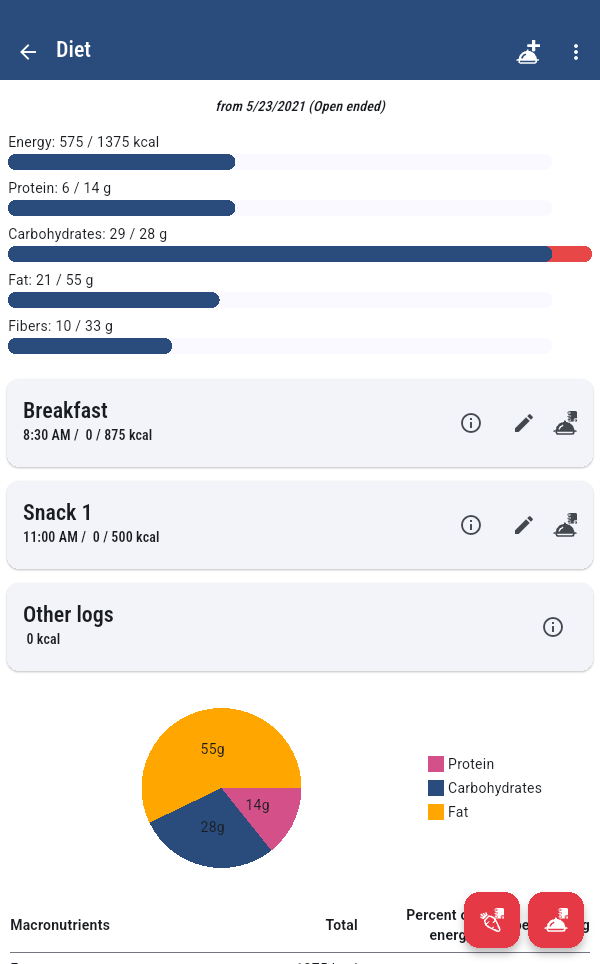The width and height of the screenshot is (600, 964).
Task: Log the Breakfast meal to diary
Action: 566,423
